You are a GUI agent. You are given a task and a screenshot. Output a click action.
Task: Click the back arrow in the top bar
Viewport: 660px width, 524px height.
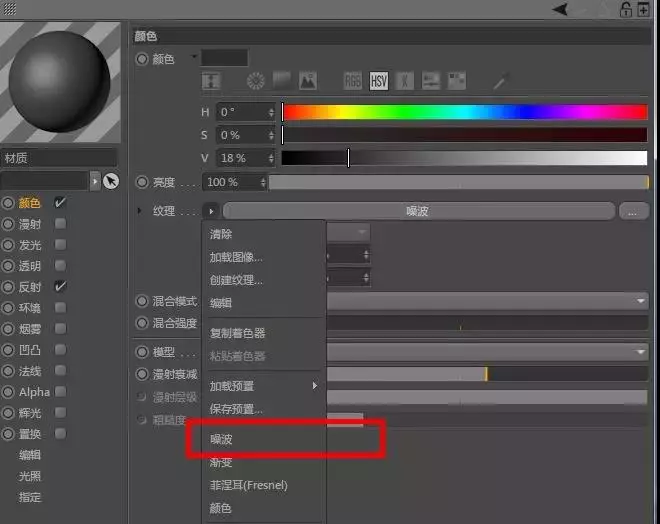click(x=560, y=9)
